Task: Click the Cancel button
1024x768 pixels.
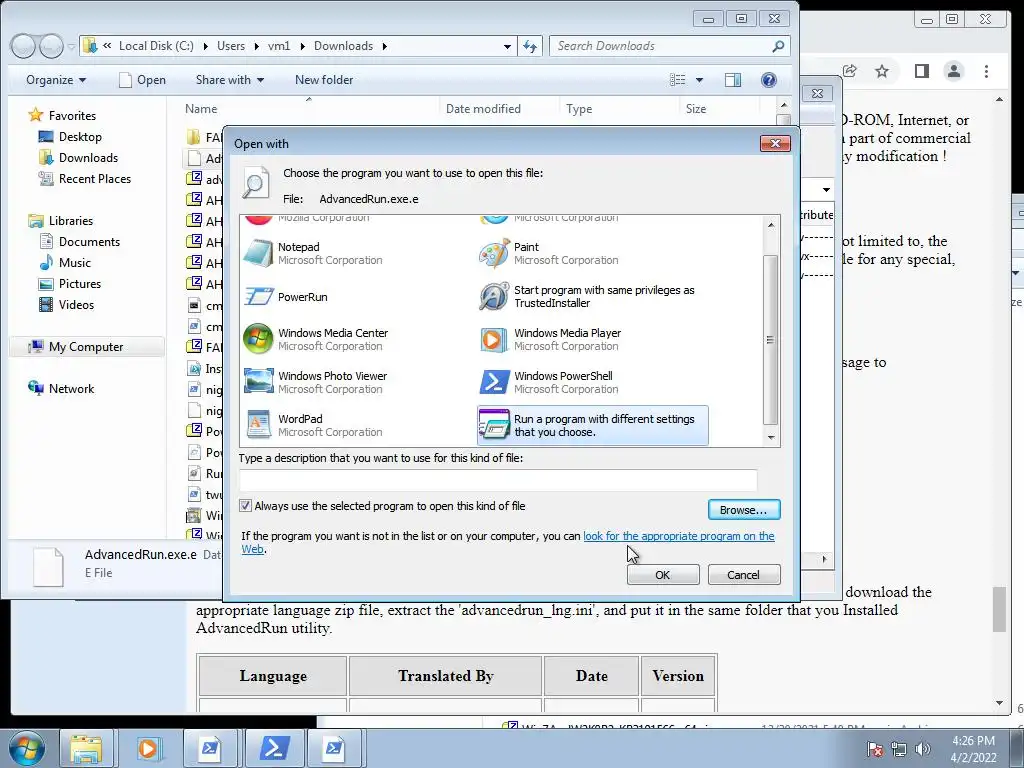Action: point(744,575)
